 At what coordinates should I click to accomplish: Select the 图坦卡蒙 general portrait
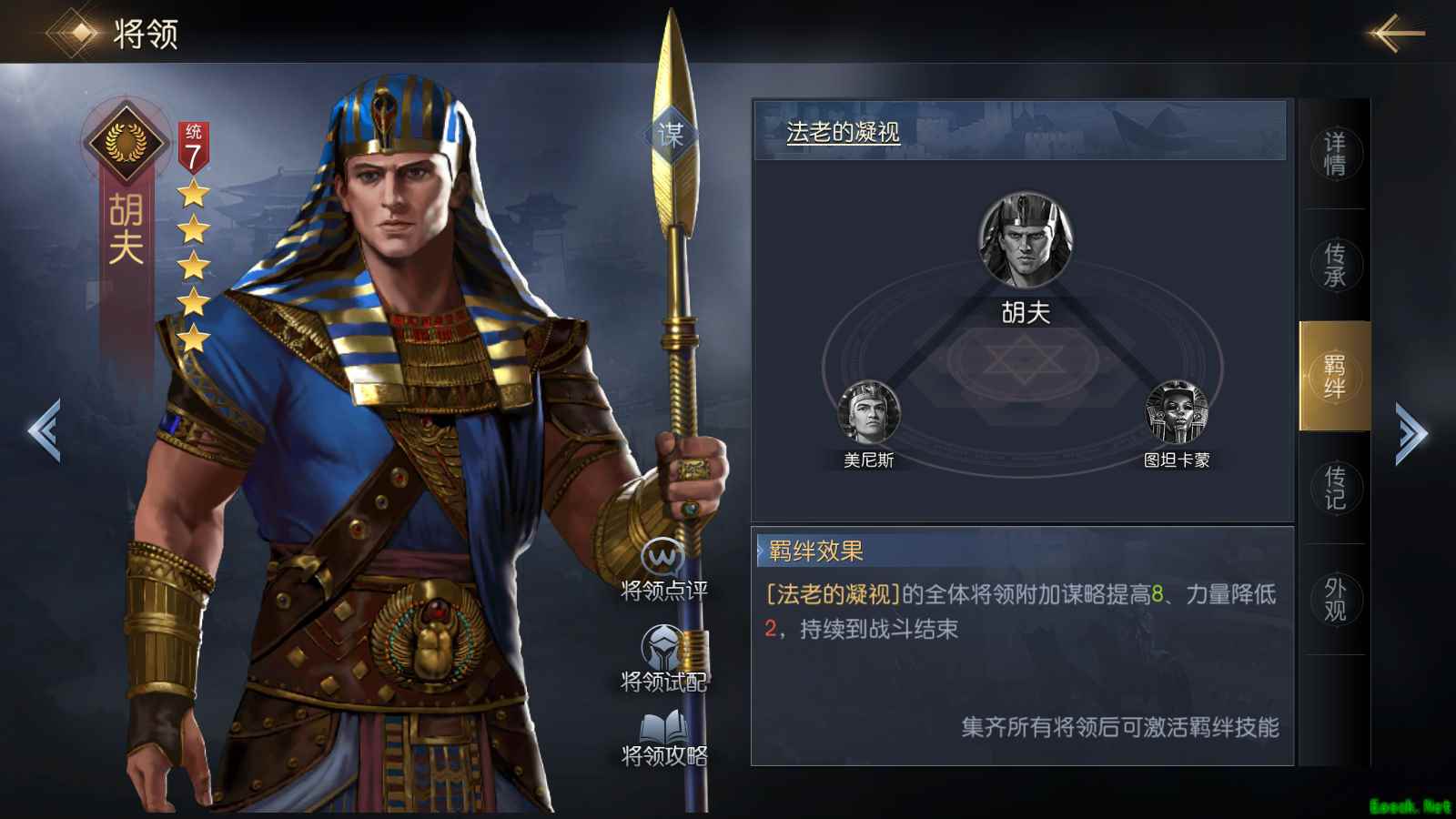click(1177, 412)
